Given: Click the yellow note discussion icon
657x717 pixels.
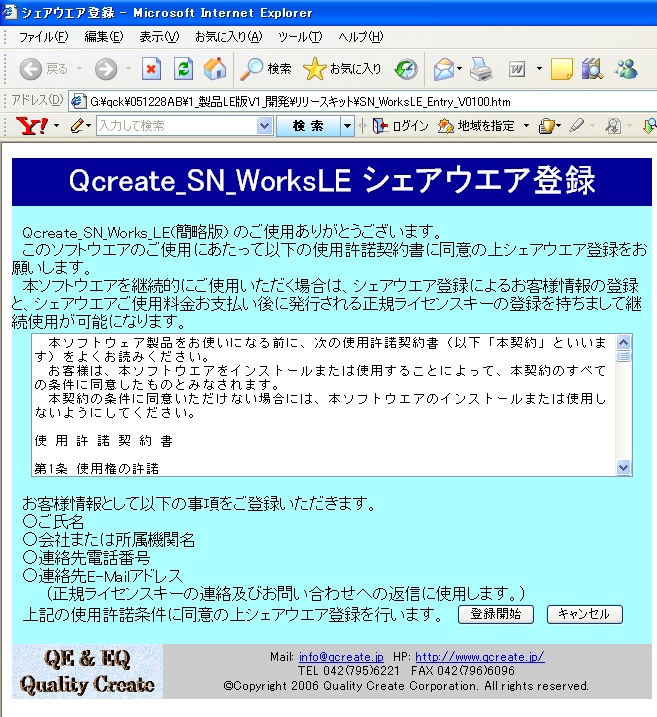Looking at the screenshot, I should [562, 70].
